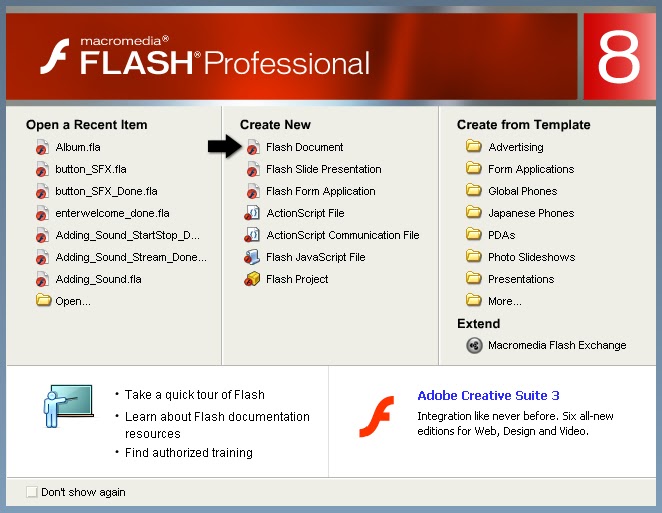Open recent file enterwelcome_done.fla
Screen dimensions: 662x513
(112, 213)
